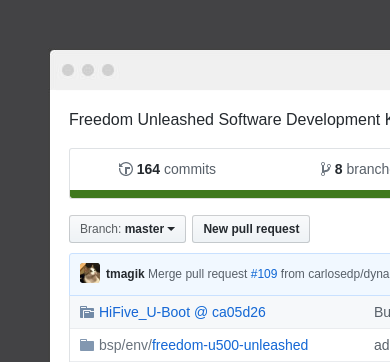Open tmagik's avatar thumbnail
This screenshot has width=390, height=362.
(x=90, y=273)
